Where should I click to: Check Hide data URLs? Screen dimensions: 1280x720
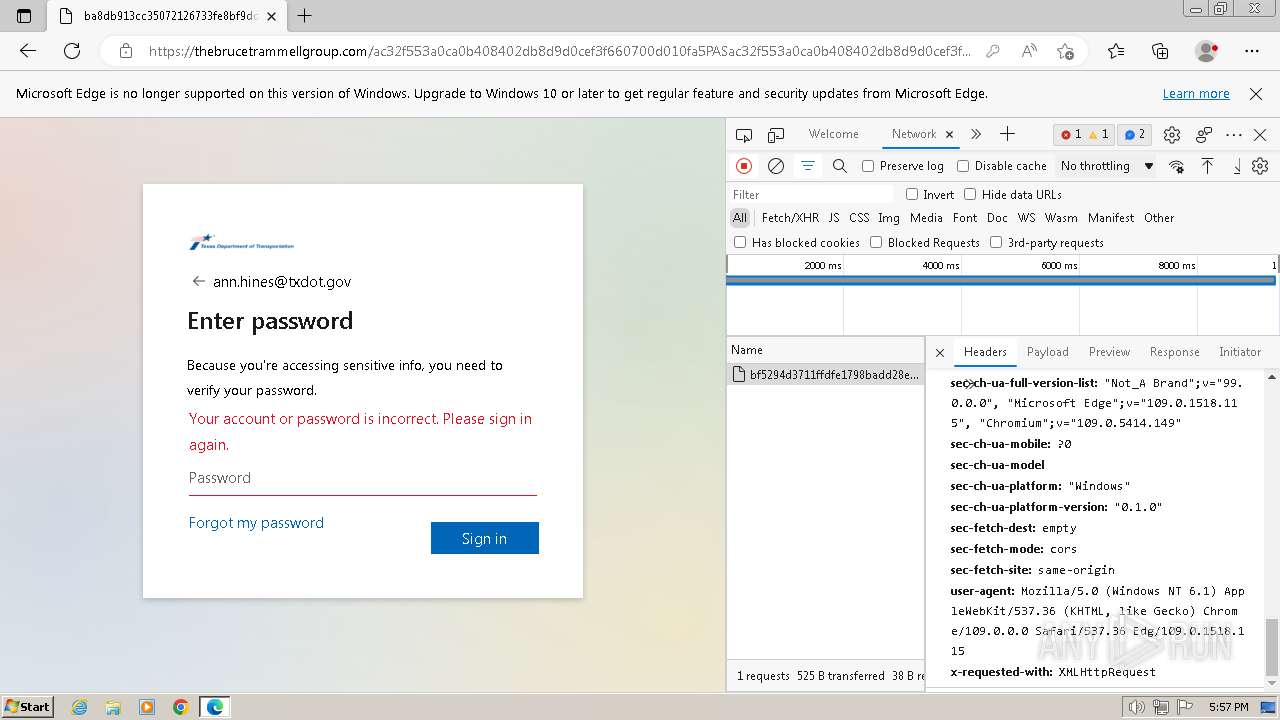[968, 194]
